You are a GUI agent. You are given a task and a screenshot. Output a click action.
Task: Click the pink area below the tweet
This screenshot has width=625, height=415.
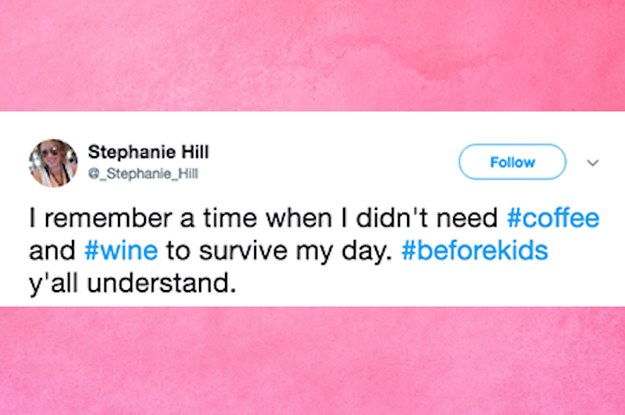pos(312,360)
